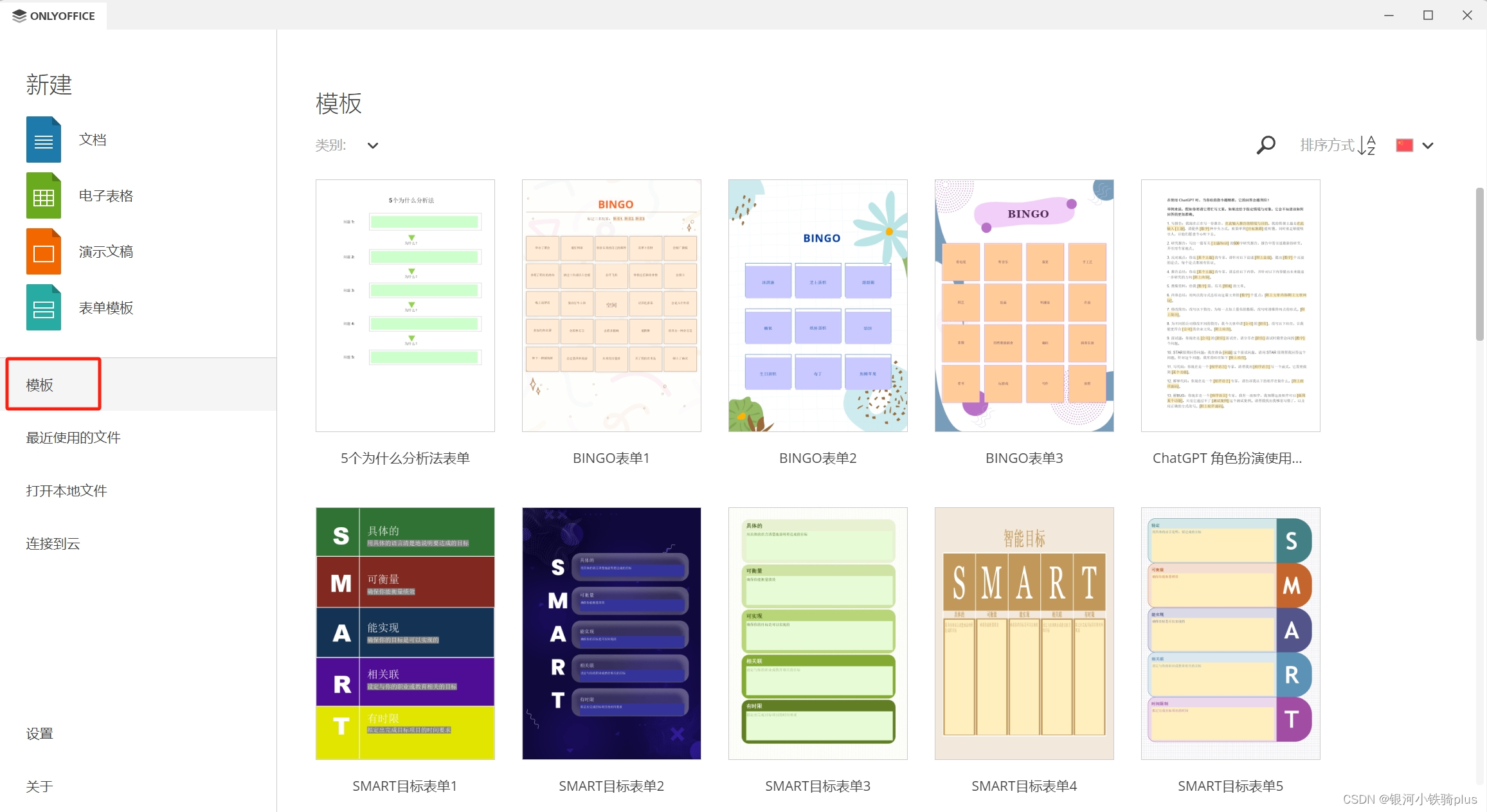The image size is (1487, 812).
Task: Expand the category dropdown chevron
Action: pyautogui.click(x=372, y=145)
